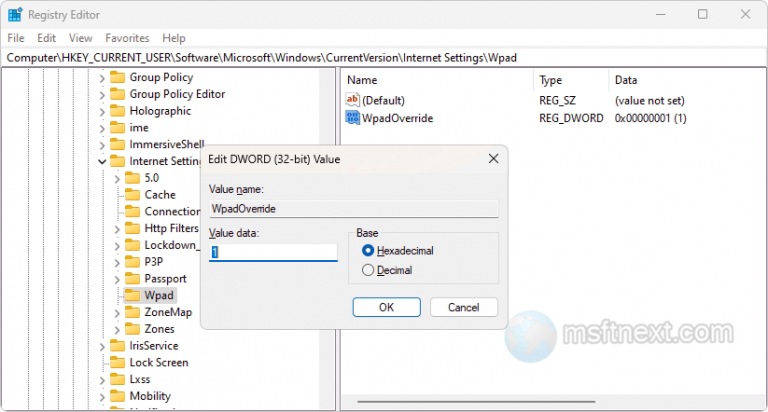This screenshot has height=412, width=768.
Task: Cancel the Edit DWORD dialog
Action: tap(463, 307)
